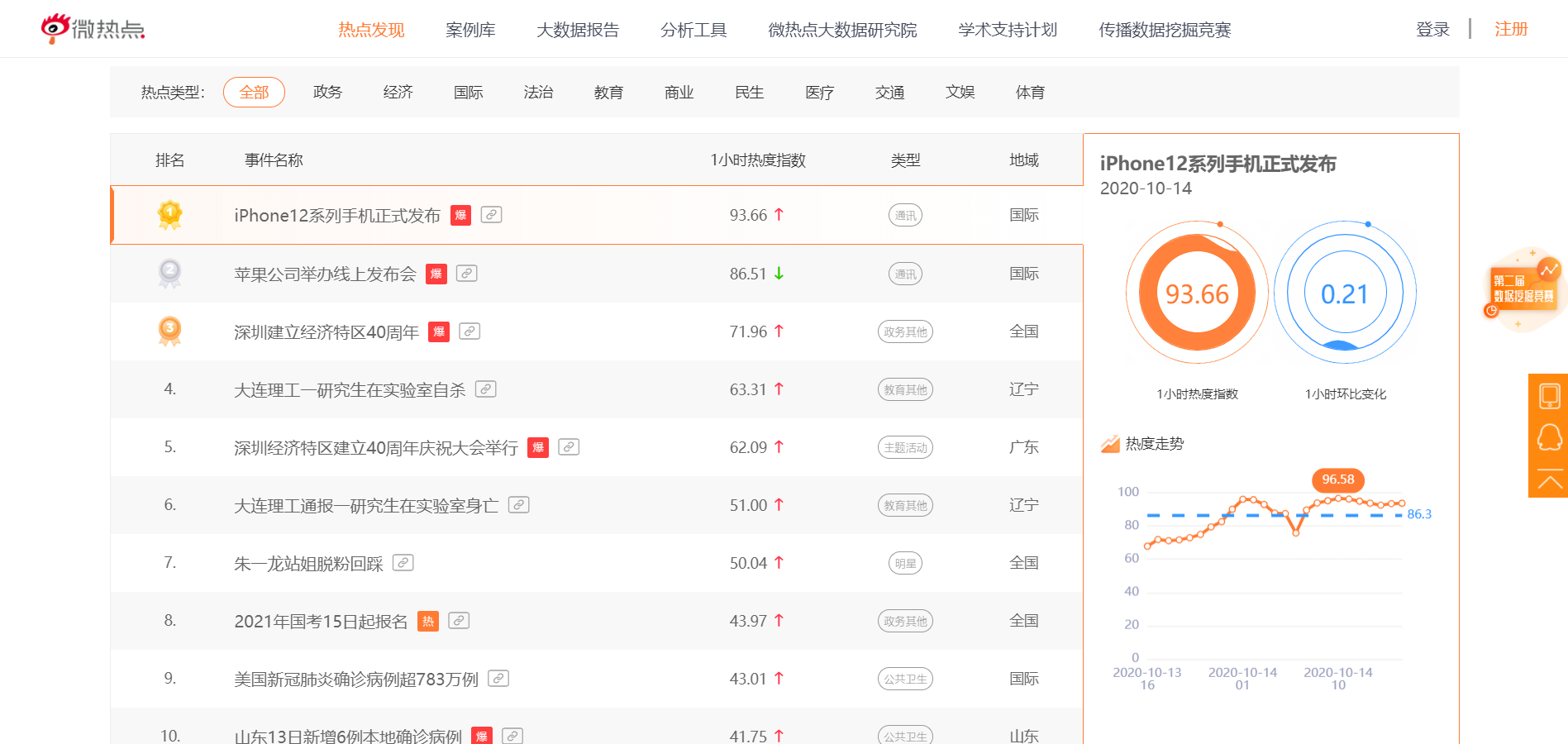Open link icon for 2021年国考15日起报名
The width and height of the screenshot is (1568, 744).
[459, 620]
